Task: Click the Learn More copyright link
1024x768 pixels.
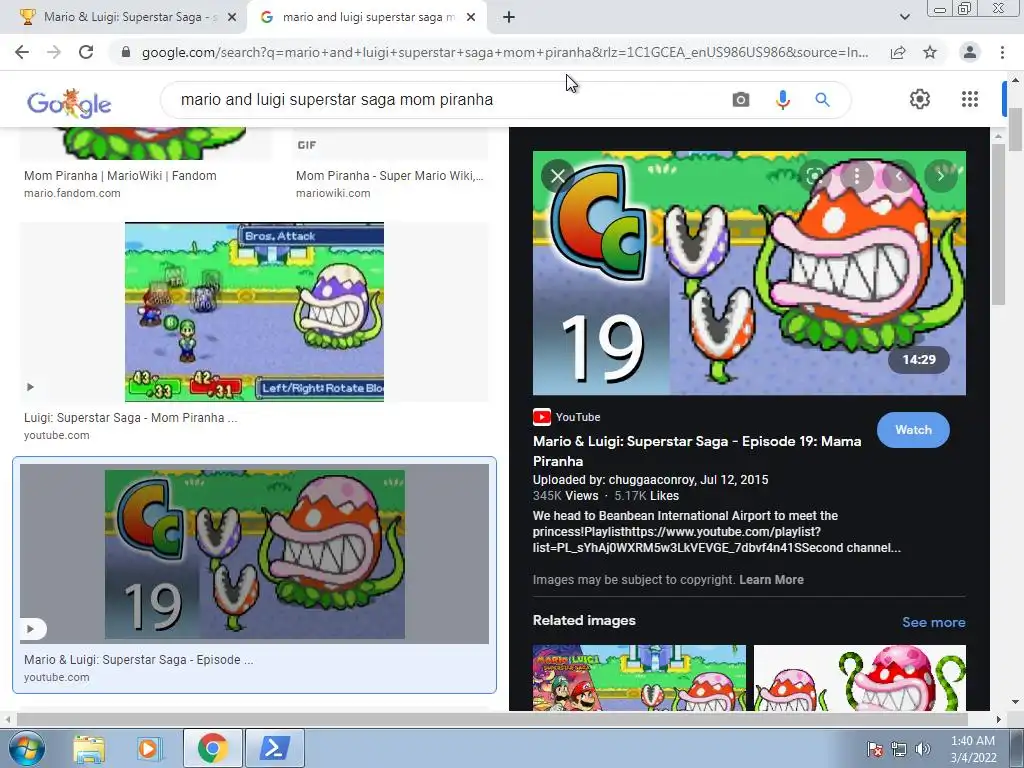Action: click(771, 580)
